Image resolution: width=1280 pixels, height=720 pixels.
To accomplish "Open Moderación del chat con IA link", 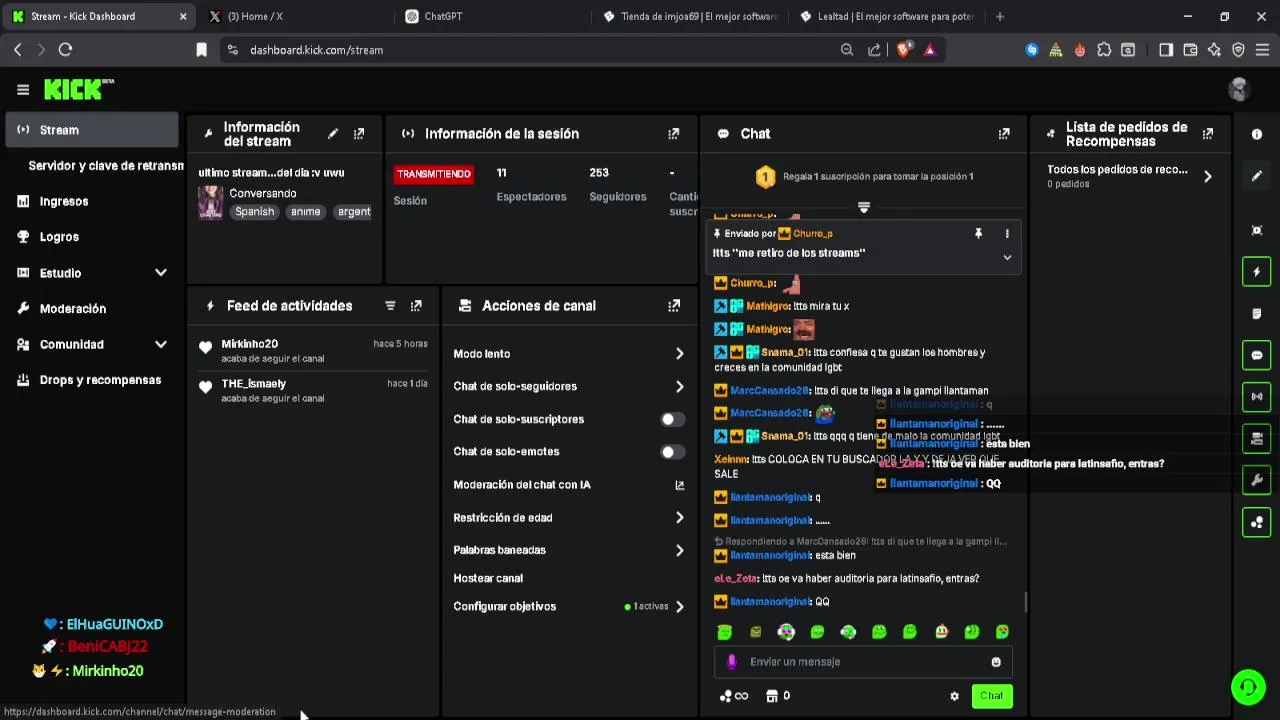I will pyautogui.click(x=568, y=485).
